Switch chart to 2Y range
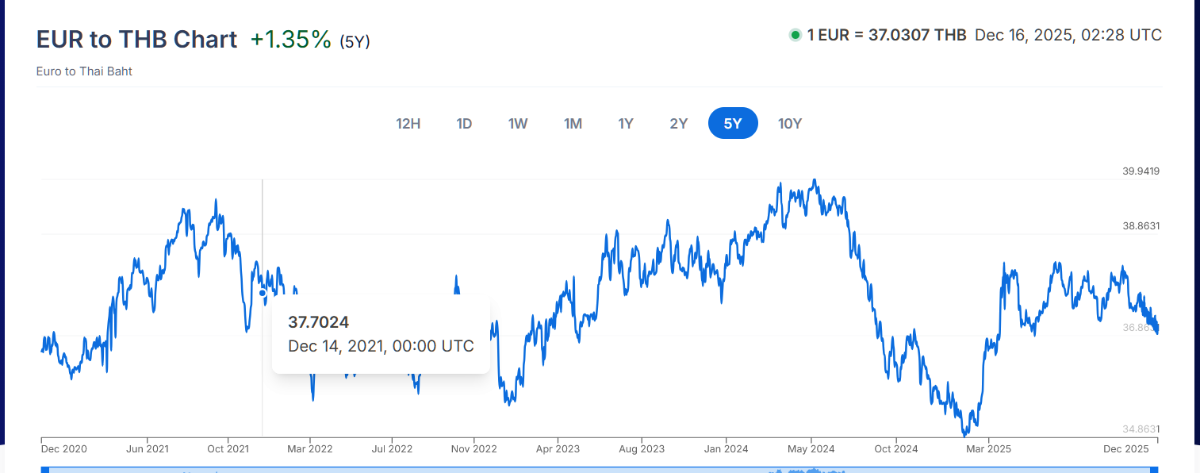 pyautogui.click(x=679, y=124)
